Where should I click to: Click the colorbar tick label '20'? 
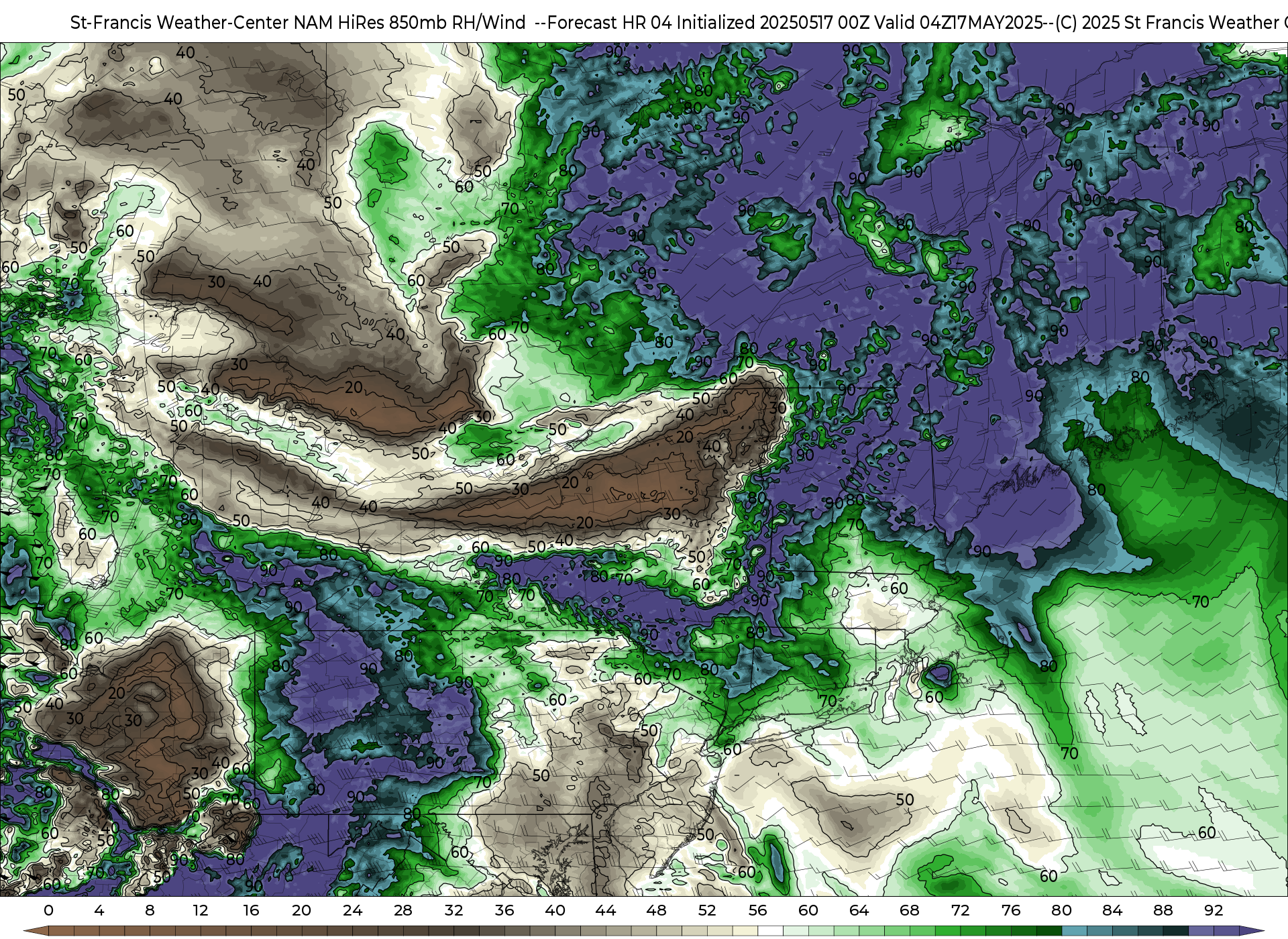pyautogui.click(x=302, y=911)
